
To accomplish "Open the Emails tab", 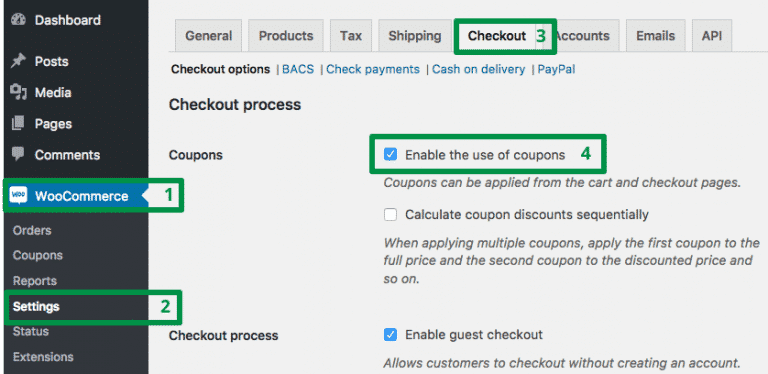I will (655, 36).
